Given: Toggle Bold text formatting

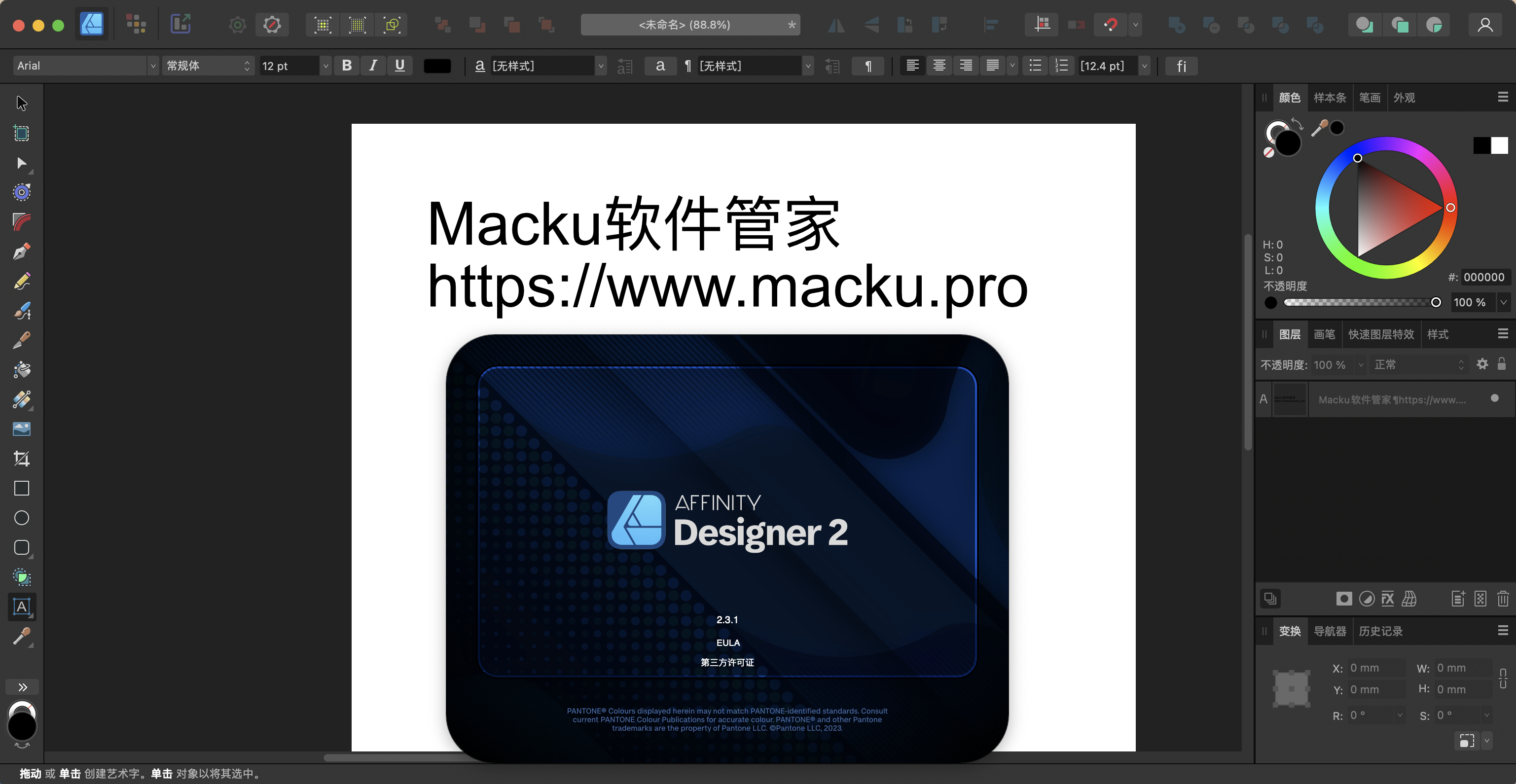Looking at the screenshot, I should point(347,65).
